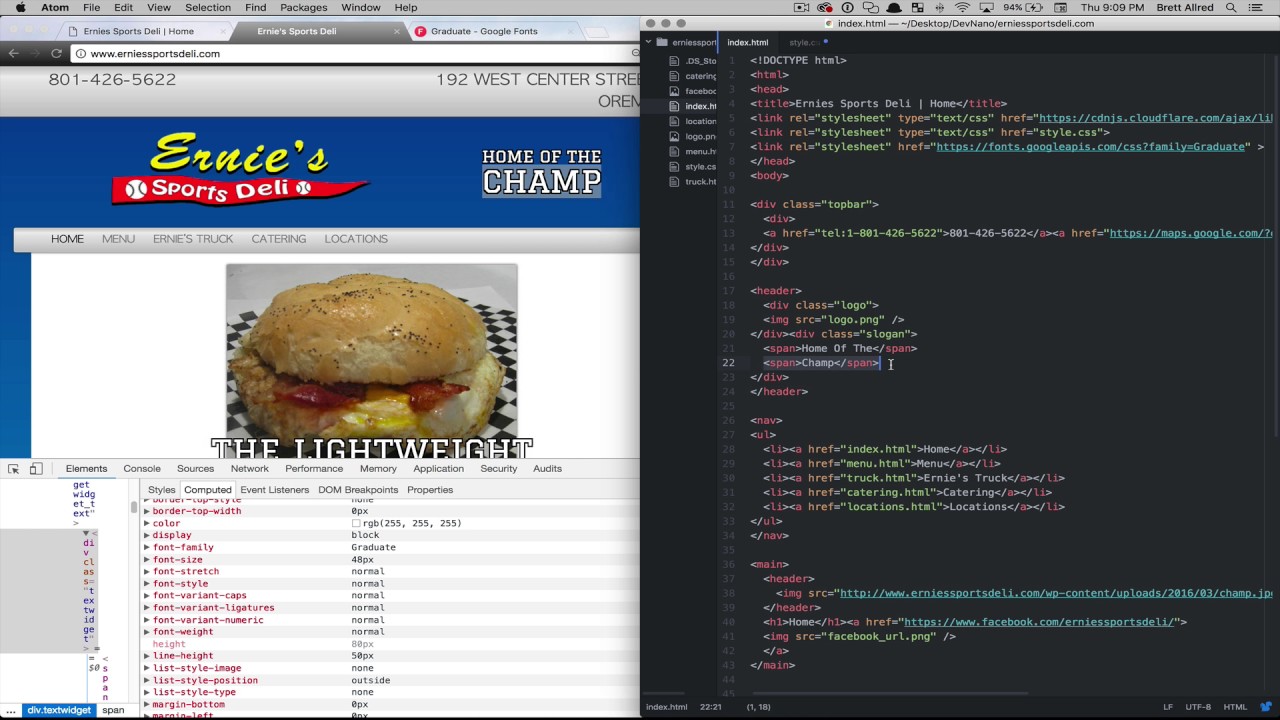Open the Audits tab in DevTools
Viewport: 1280px width, 720px height.
pyautogui.click(x=547, y=468)
